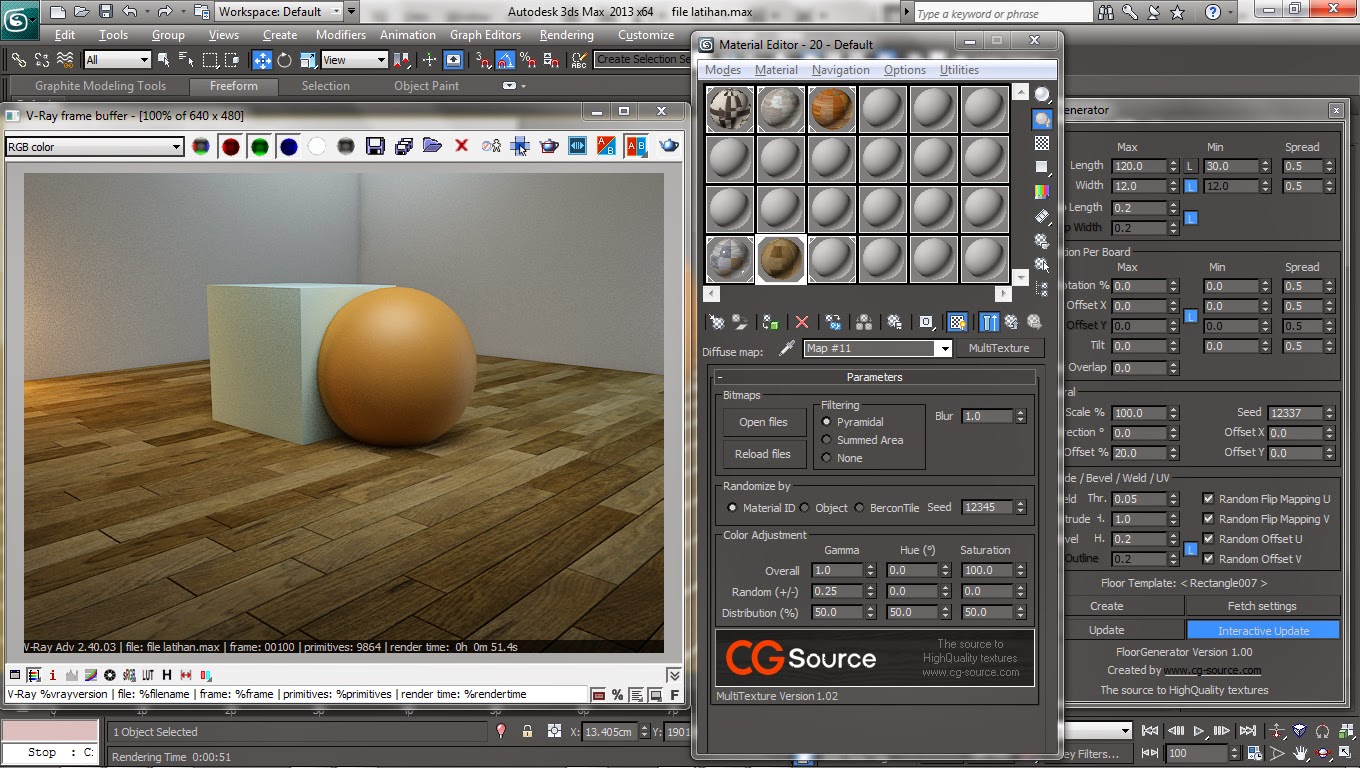Save the rendered image from V-Ray frame buffer
The height and width of the screenshot is (768, 1360).
point(375,146)
